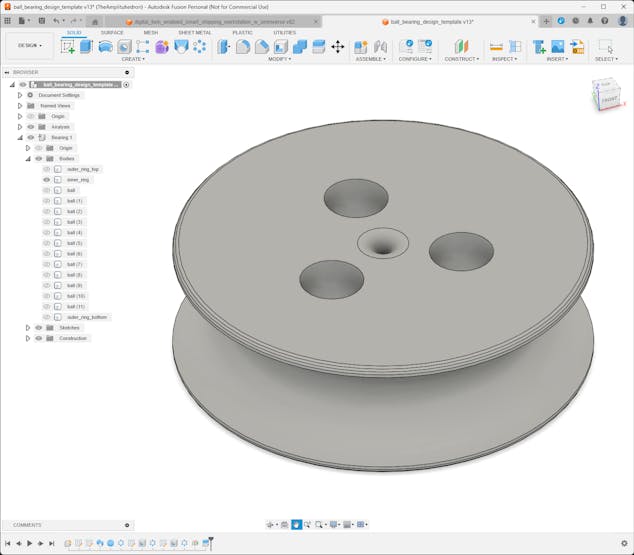Click the Save icon in the top bar

pyautogui.click(x=41, y=20)
